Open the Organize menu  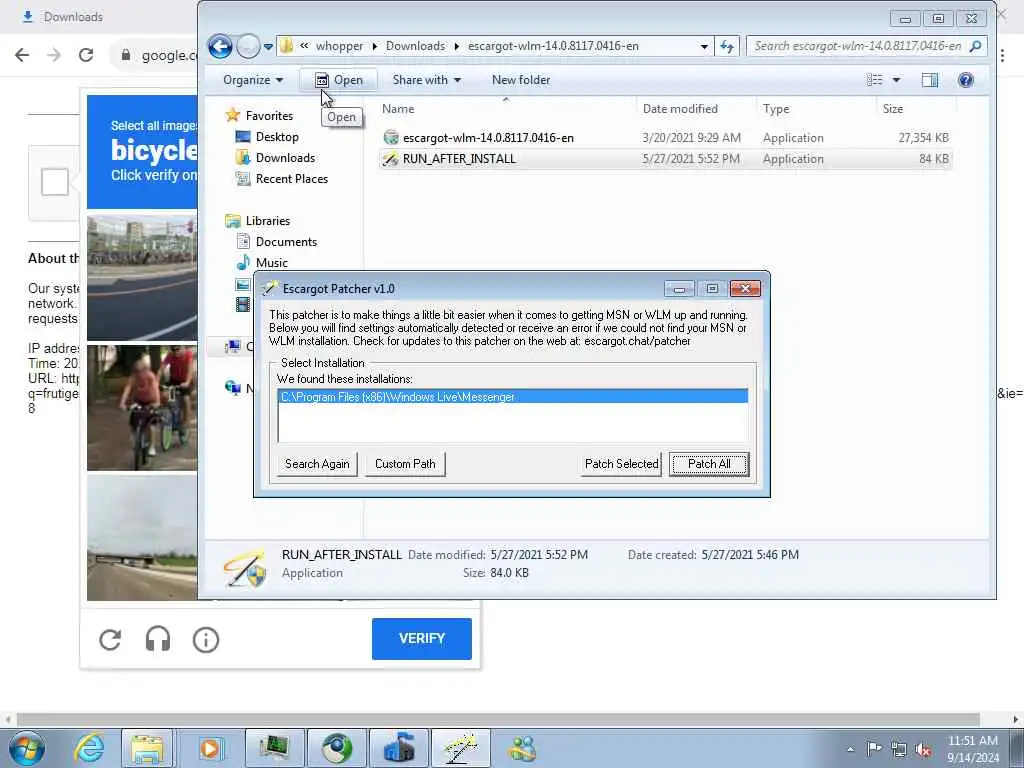[x=253, y=80]
